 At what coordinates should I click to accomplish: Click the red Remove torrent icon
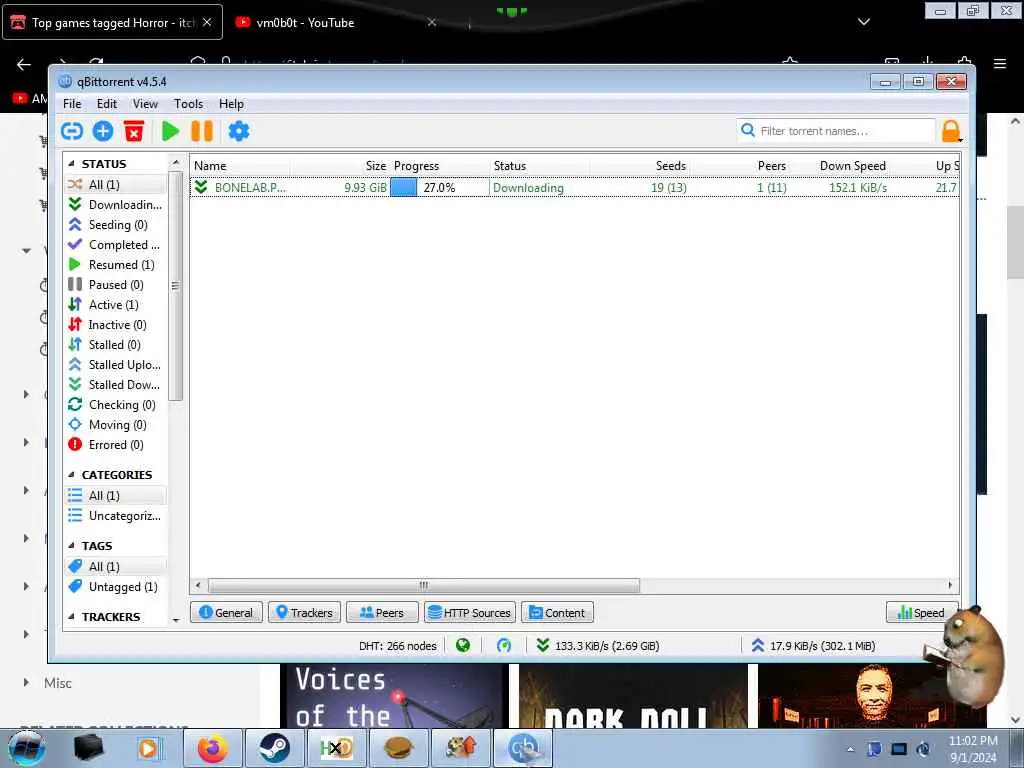(x=134, y=131)
